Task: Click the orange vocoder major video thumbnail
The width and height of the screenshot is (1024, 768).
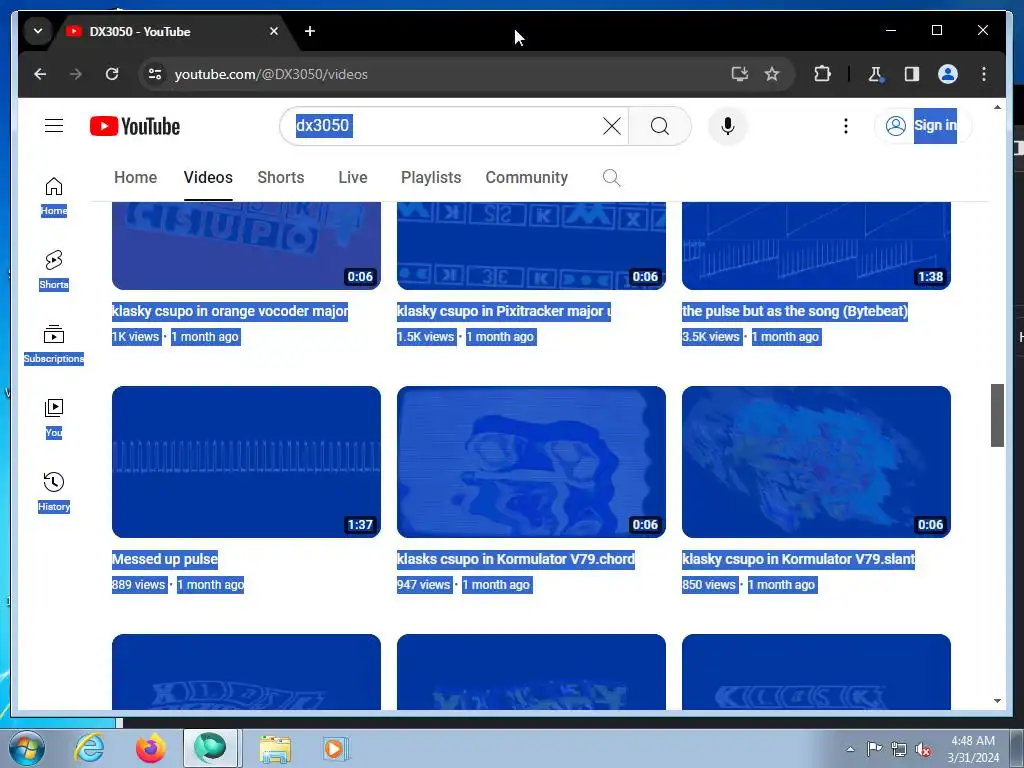Action: point(246,246)
